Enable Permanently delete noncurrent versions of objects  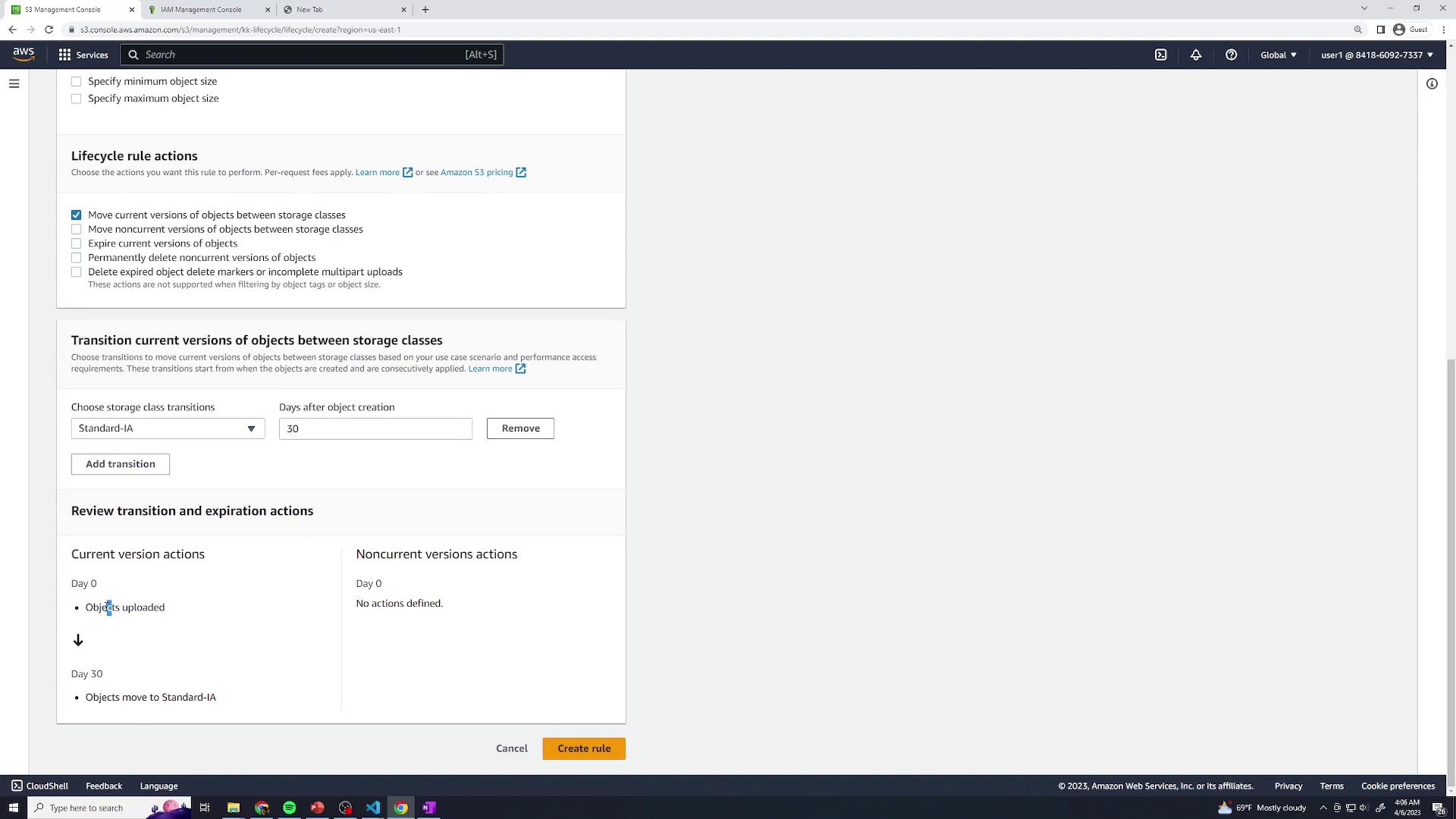76,258
